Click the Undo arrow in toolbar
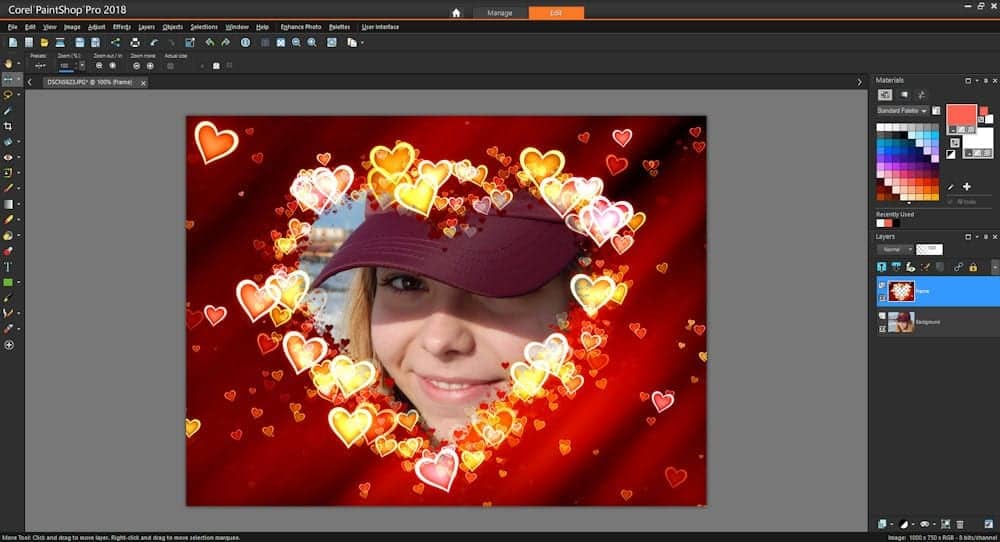The width and height of the screenshot is (1000, 542). (x=154, y=43)
